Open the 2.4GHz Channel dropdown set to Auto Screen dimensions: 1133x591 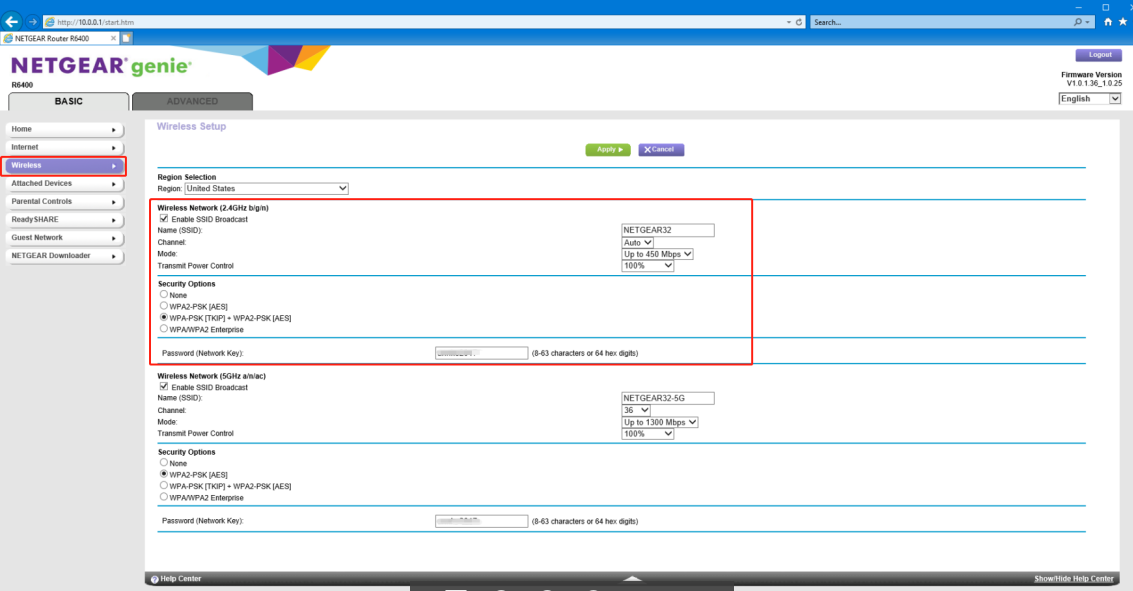[x=637, y=242]
